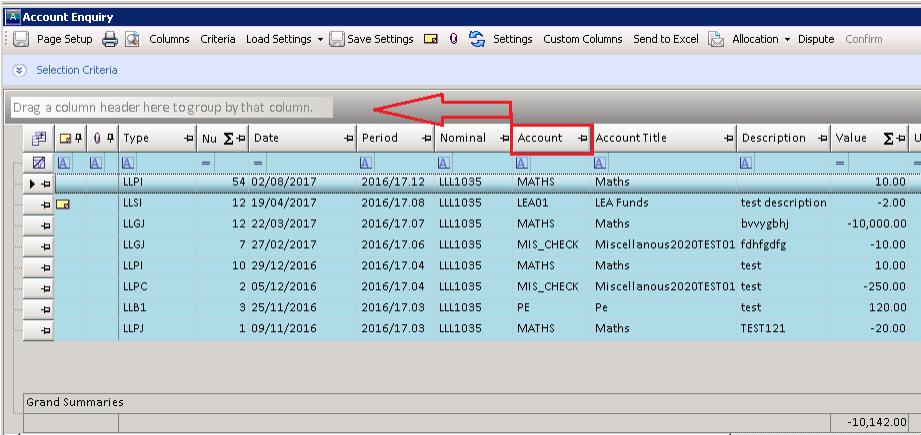Click the mail document icon beside Allocation

click(715, 39)
